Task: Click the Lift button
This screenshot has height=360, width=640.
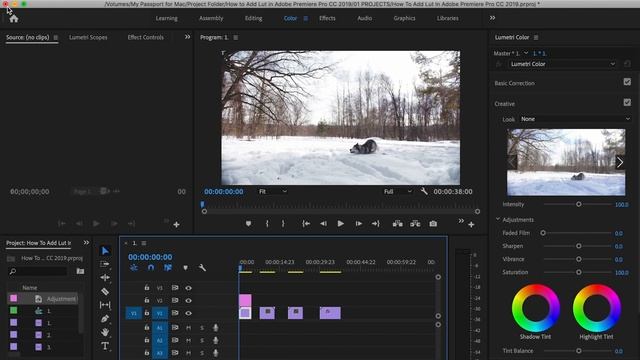Action: [x=398, y=224]
